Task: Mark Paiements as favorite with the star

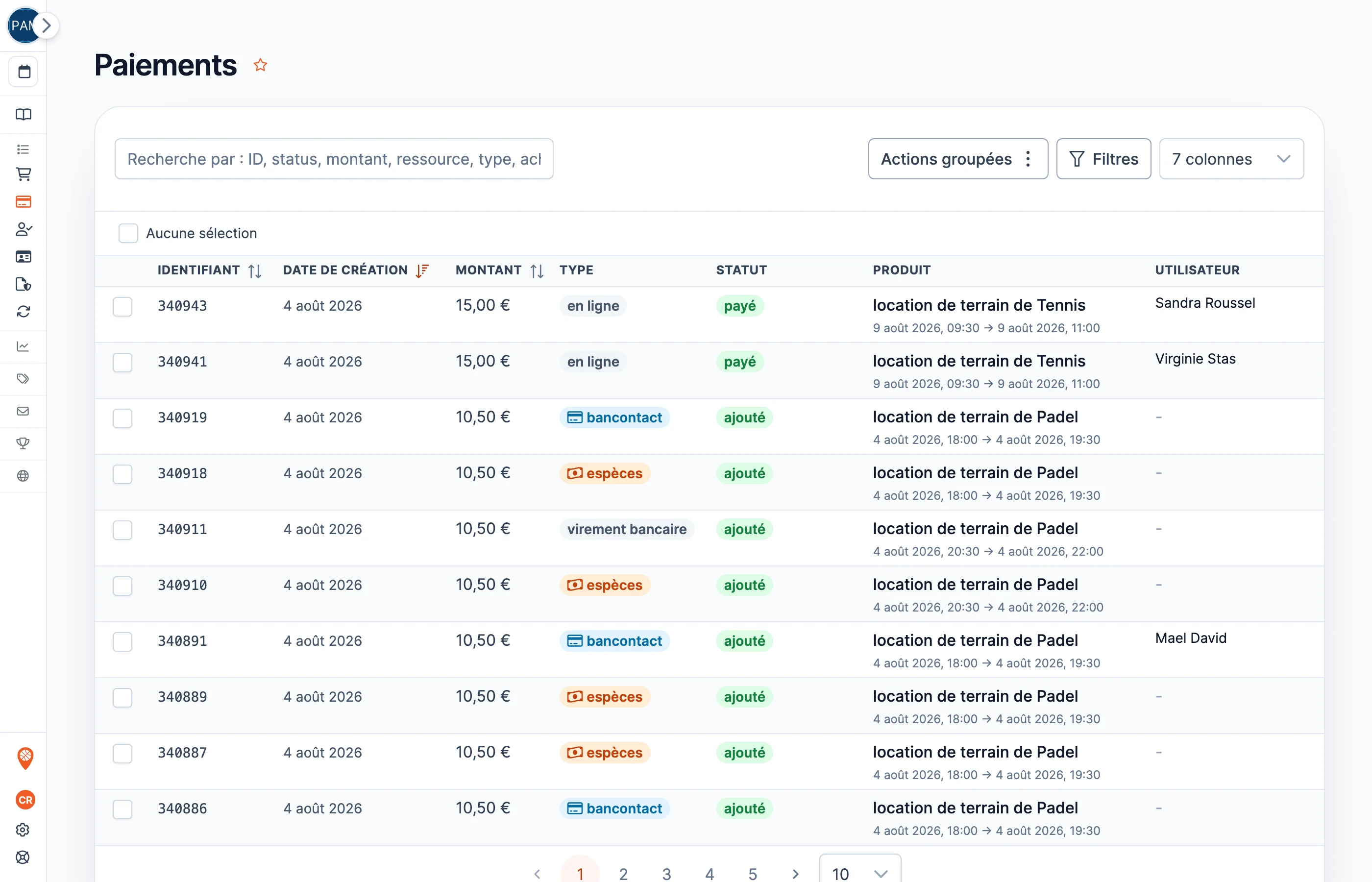Action: click(261, 65)
